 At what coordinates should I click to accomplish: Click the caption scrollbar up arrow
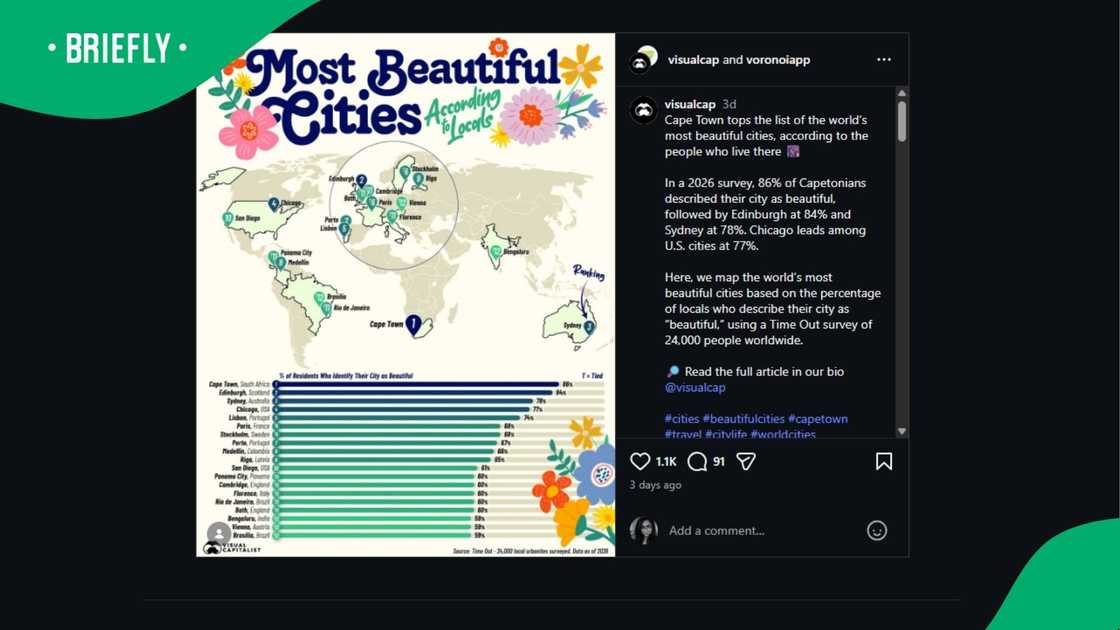click(901, 93)
